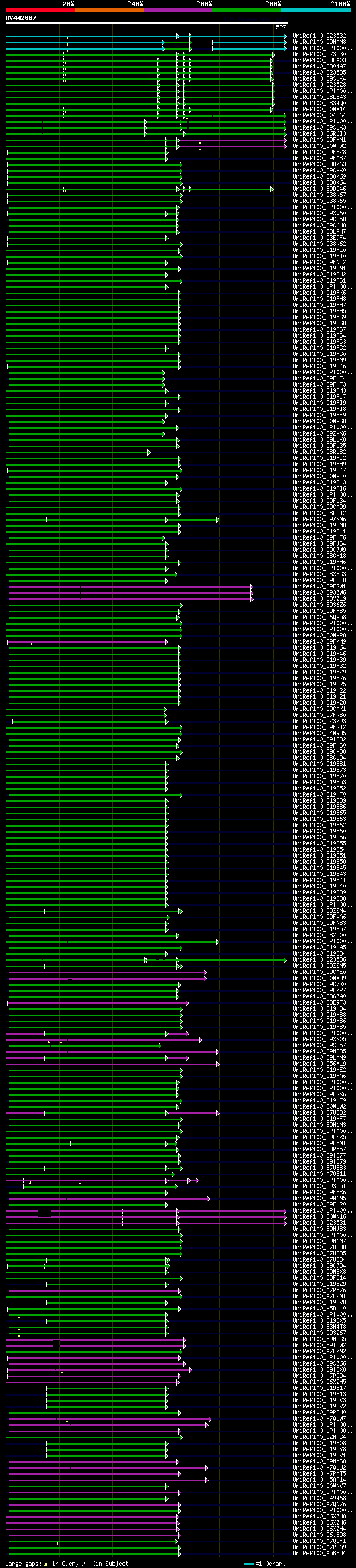Select hit label UniRef100_Q9SW60

click(319, 213)
